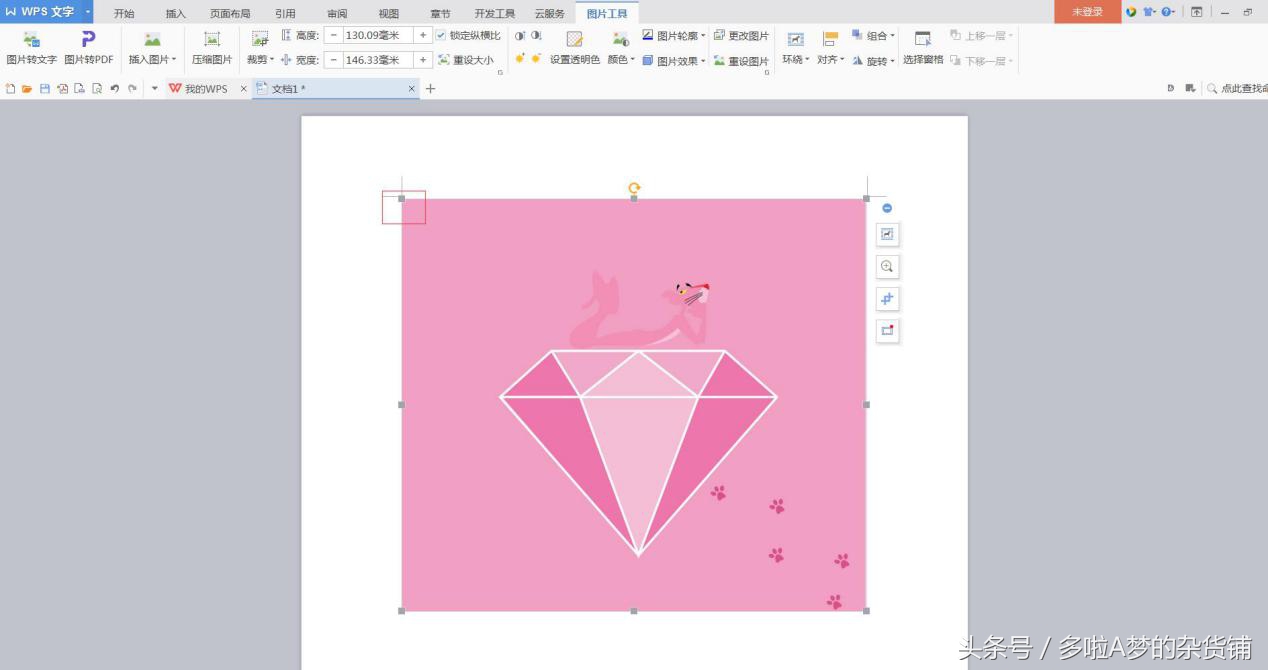
Task: Click the 高度 height value field
Action: [378, 35]
